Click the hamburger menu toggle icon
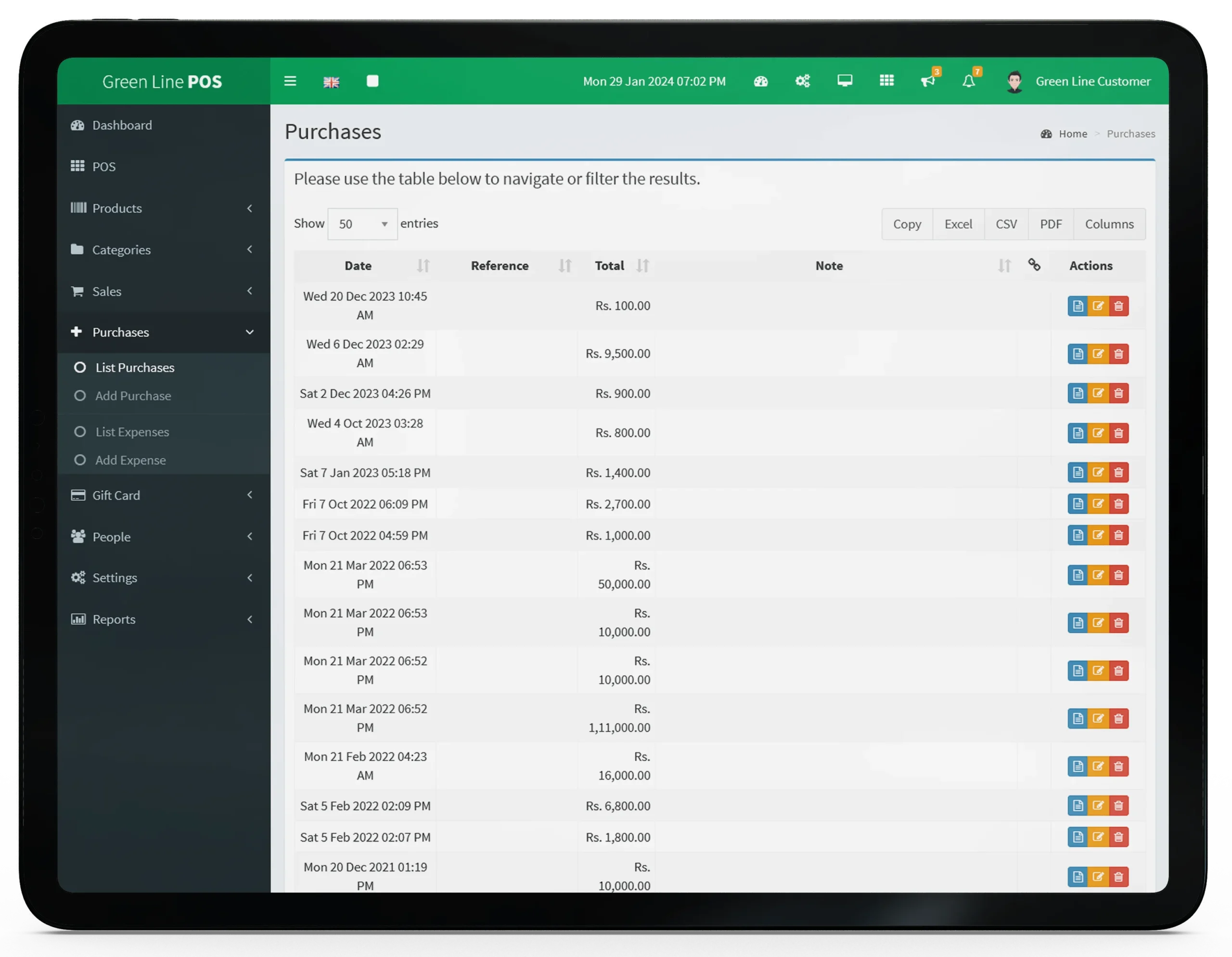This screenshot has width=1232, height=957. click(x=290, y=81)
